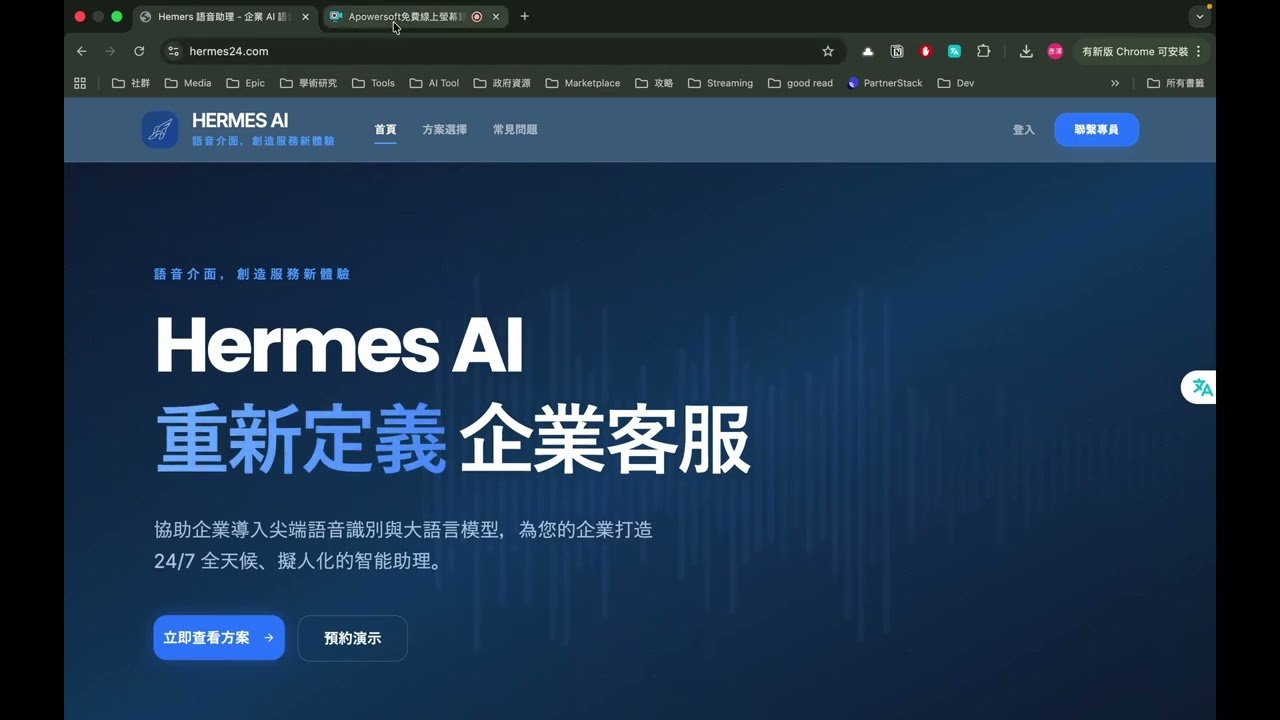Click the 聯繫專員 button
This screenshot has height=720, width=1280.
coord(1096,130)
